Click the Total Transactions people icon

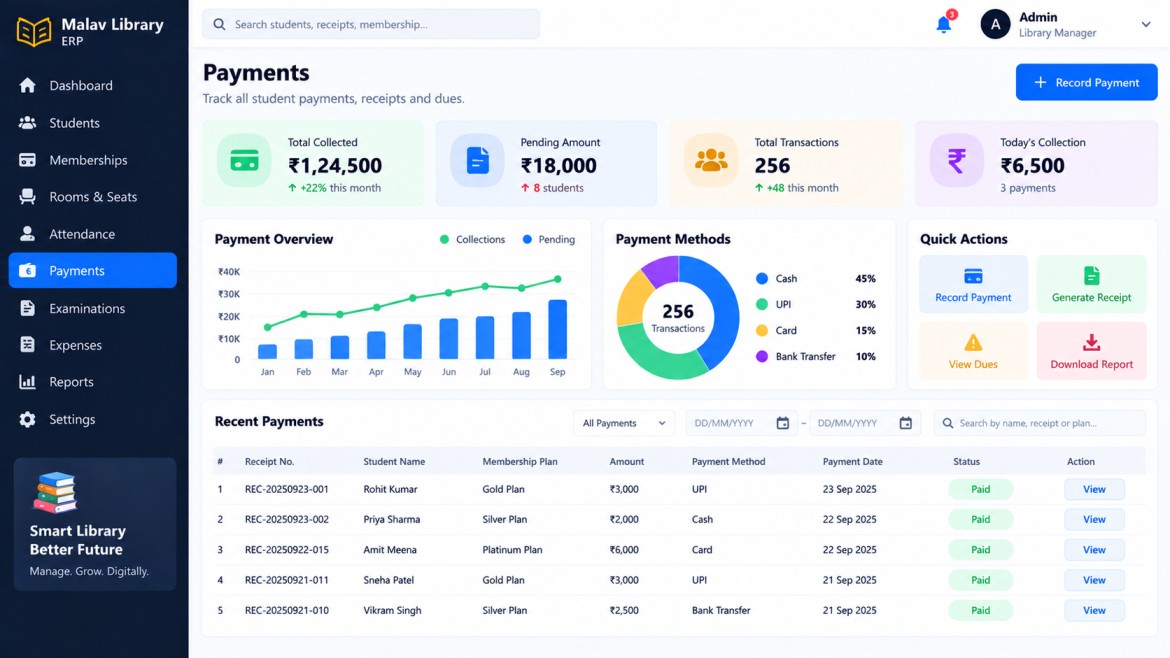tap(710, 160)
